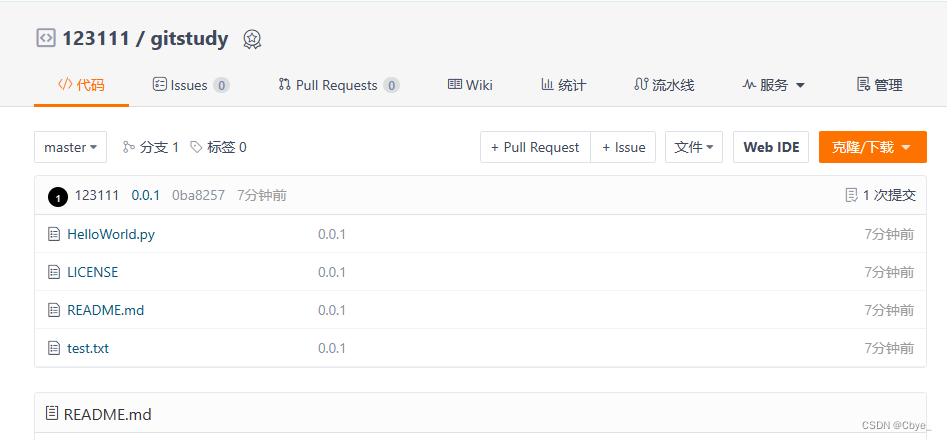View 标签 0 tags link
This screenshot has height=440, width=947.
click(x=218, y=147)
